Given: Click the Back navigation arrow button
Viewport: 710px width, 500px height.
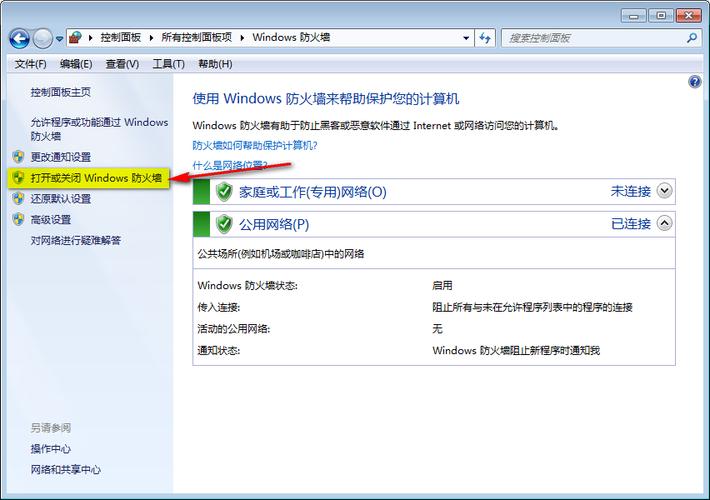Looking at the screenshot, I should point(19,38).
